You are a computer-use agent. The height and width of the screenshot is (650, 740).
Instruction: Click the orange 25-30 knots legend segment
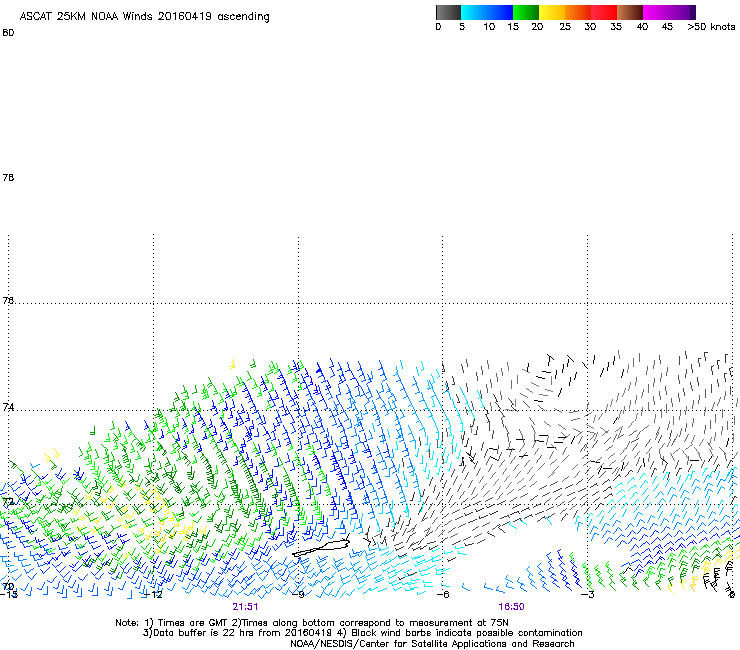pyautogui.click(x=578, y=12)
